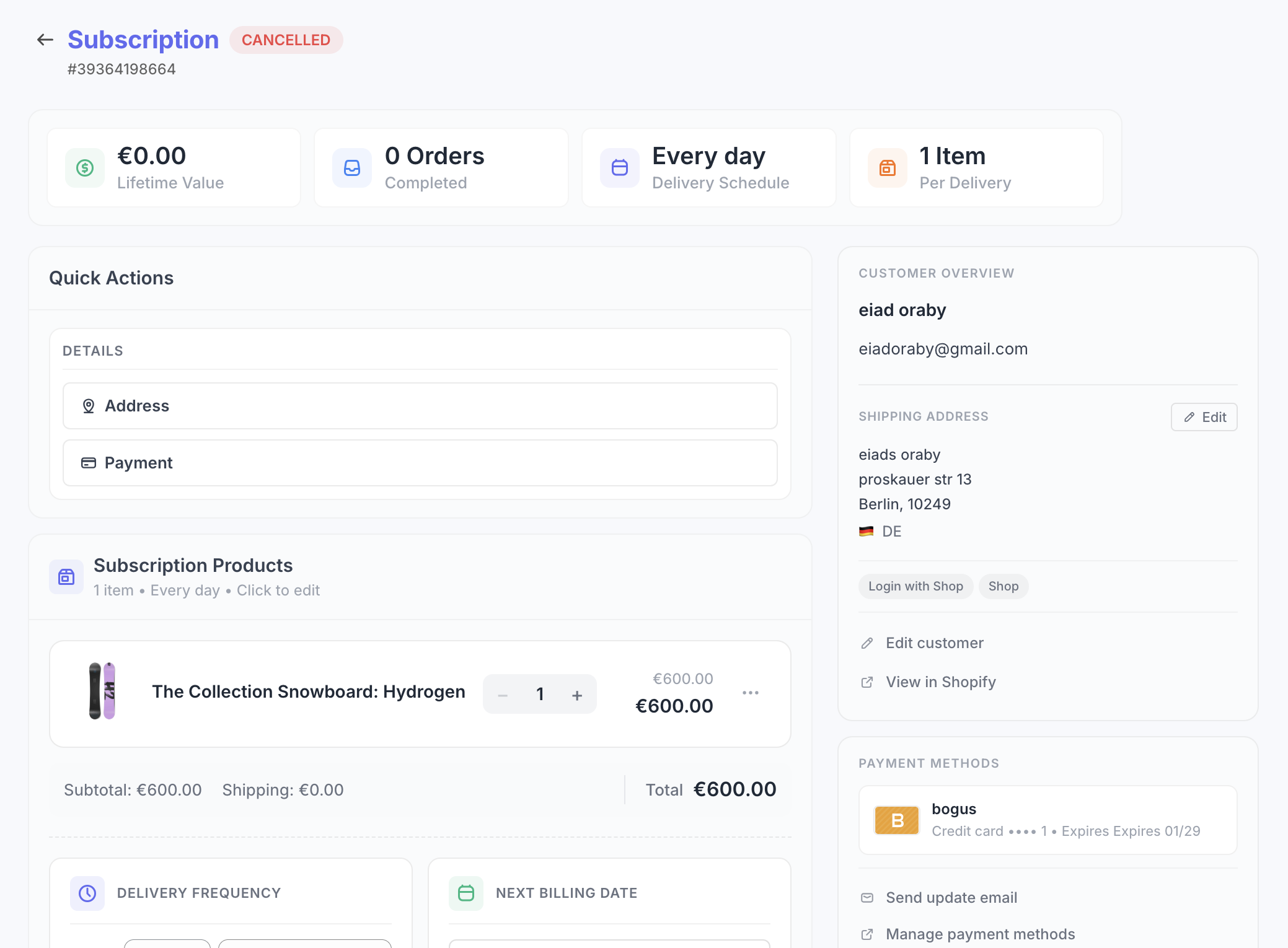Click the product name The Collection Snowboard: Hydrogen

point(309,691)
